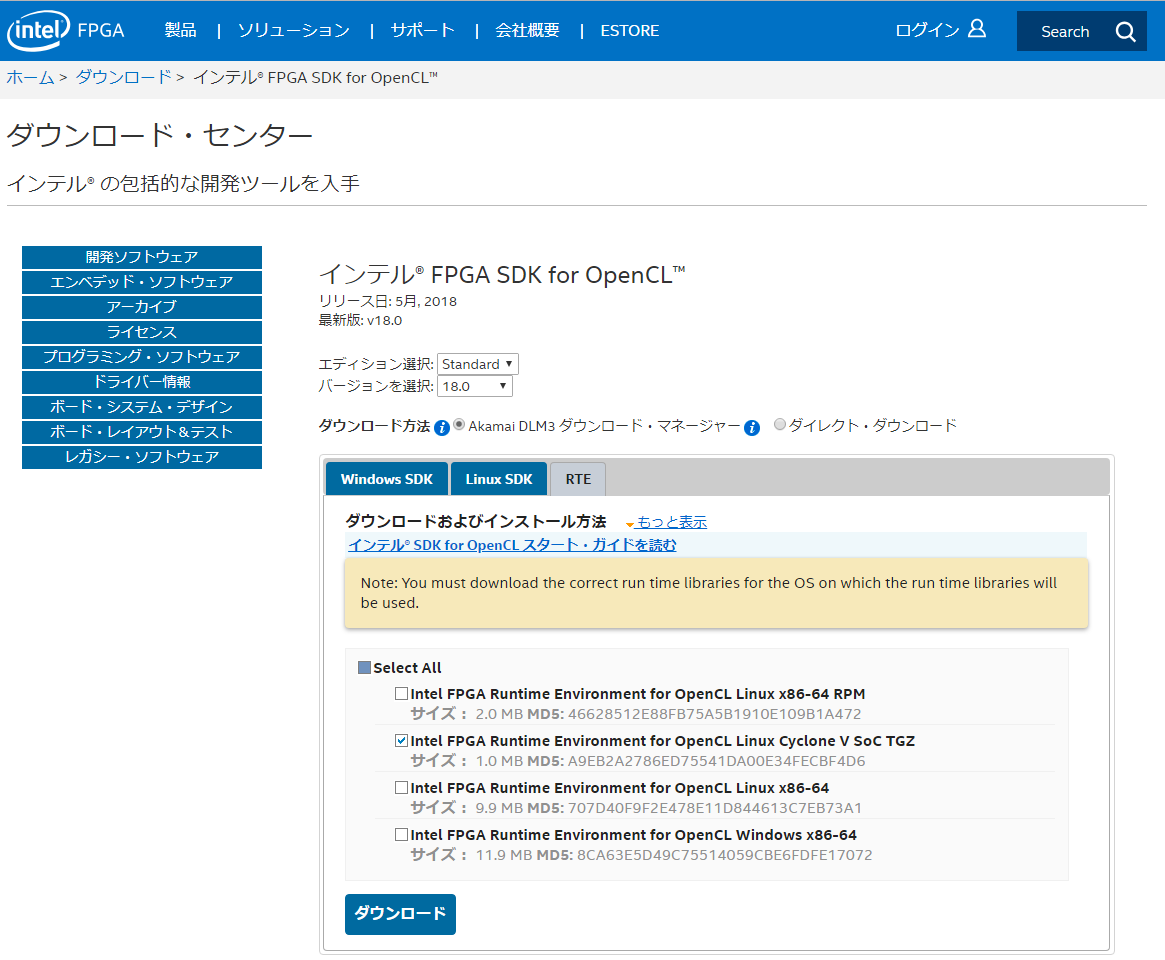Open the Standard edition dropdown
The width and height of the screenshot is (1165, 960).
pos(478,364)
